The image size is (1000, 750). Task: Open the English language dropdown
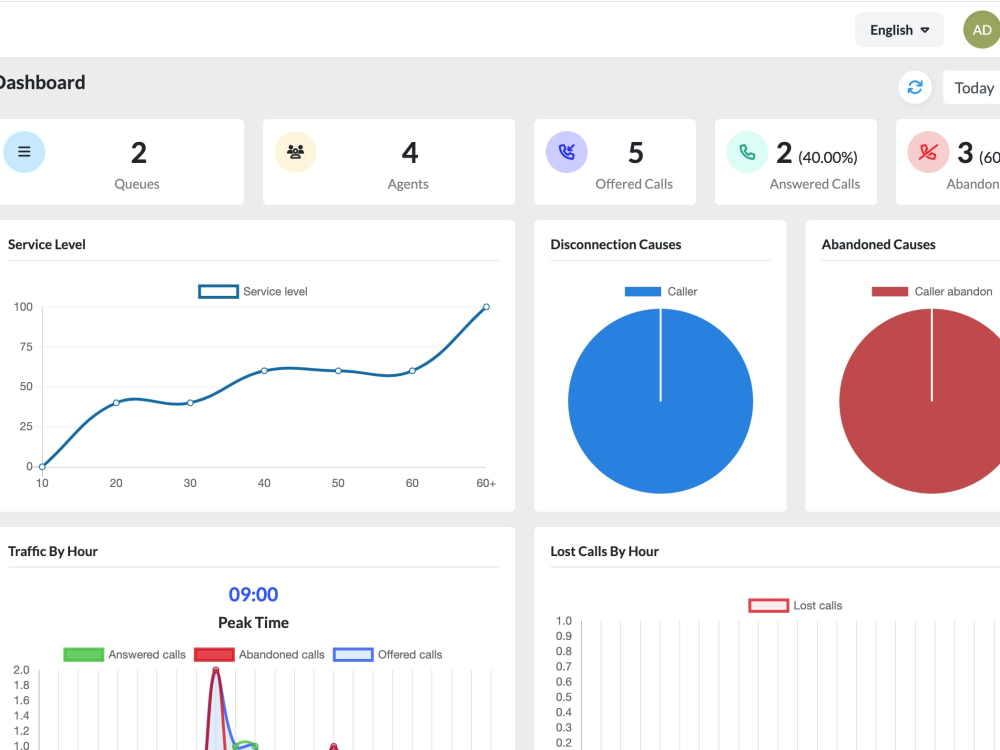pyautogui.click(x=899, y=30)
